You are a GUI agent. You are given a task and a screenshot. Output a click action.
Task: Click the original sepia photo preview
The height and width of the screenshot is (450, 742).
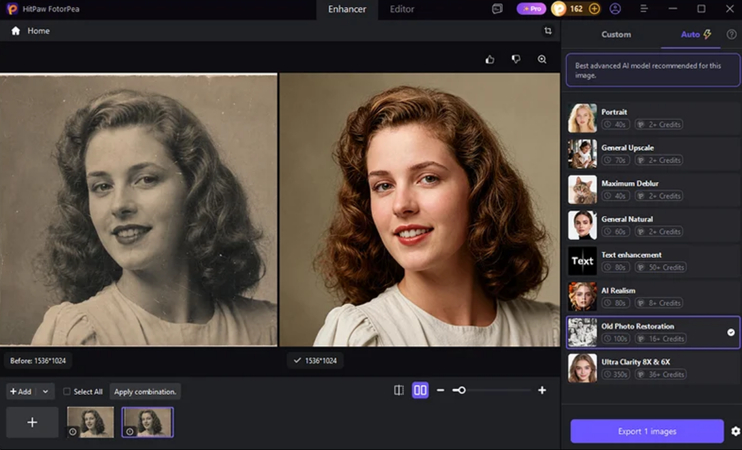pos(139,210)
